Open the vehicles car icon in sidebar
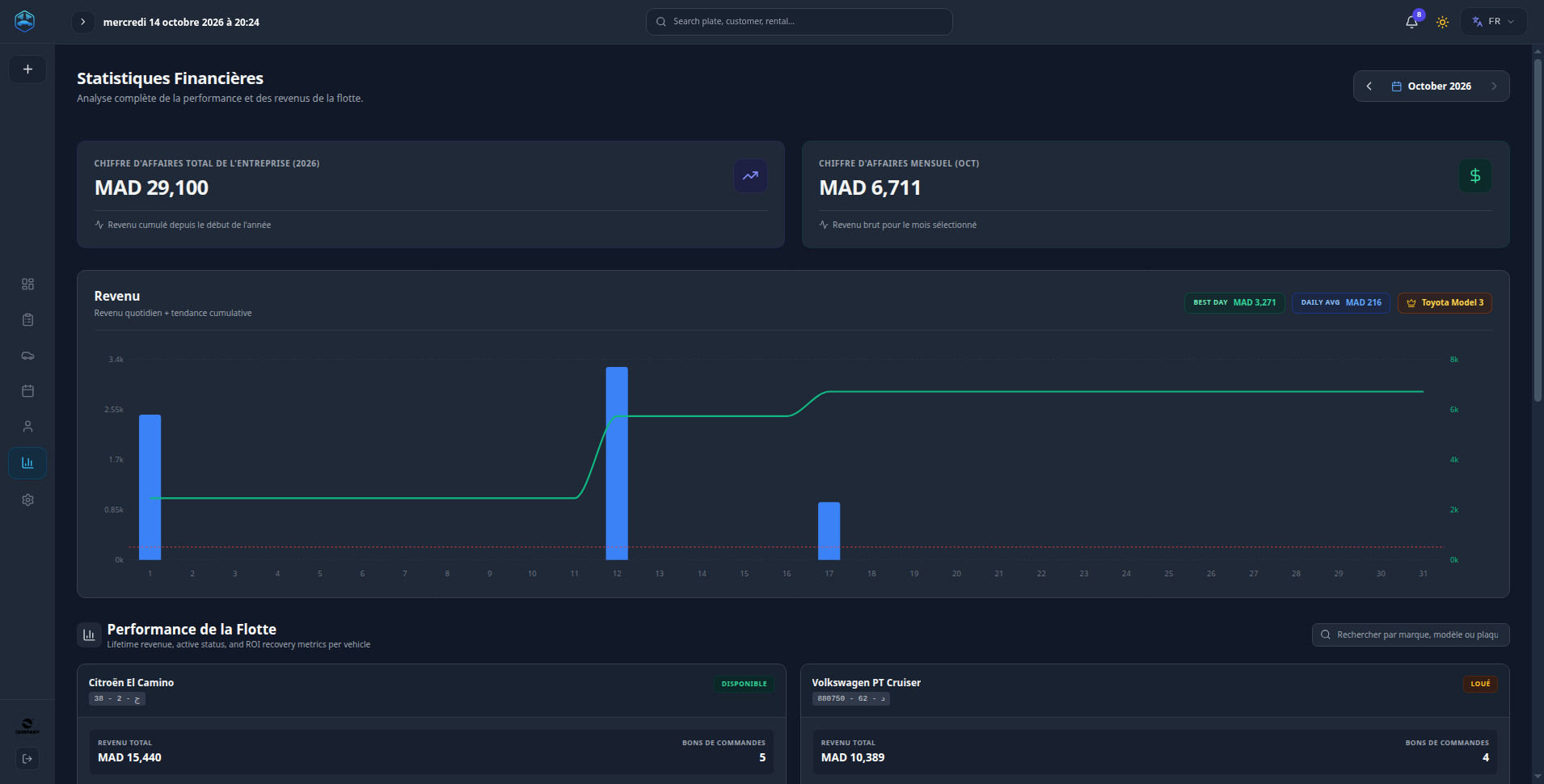Screen dimensions: 1544x784 point(27,356)
